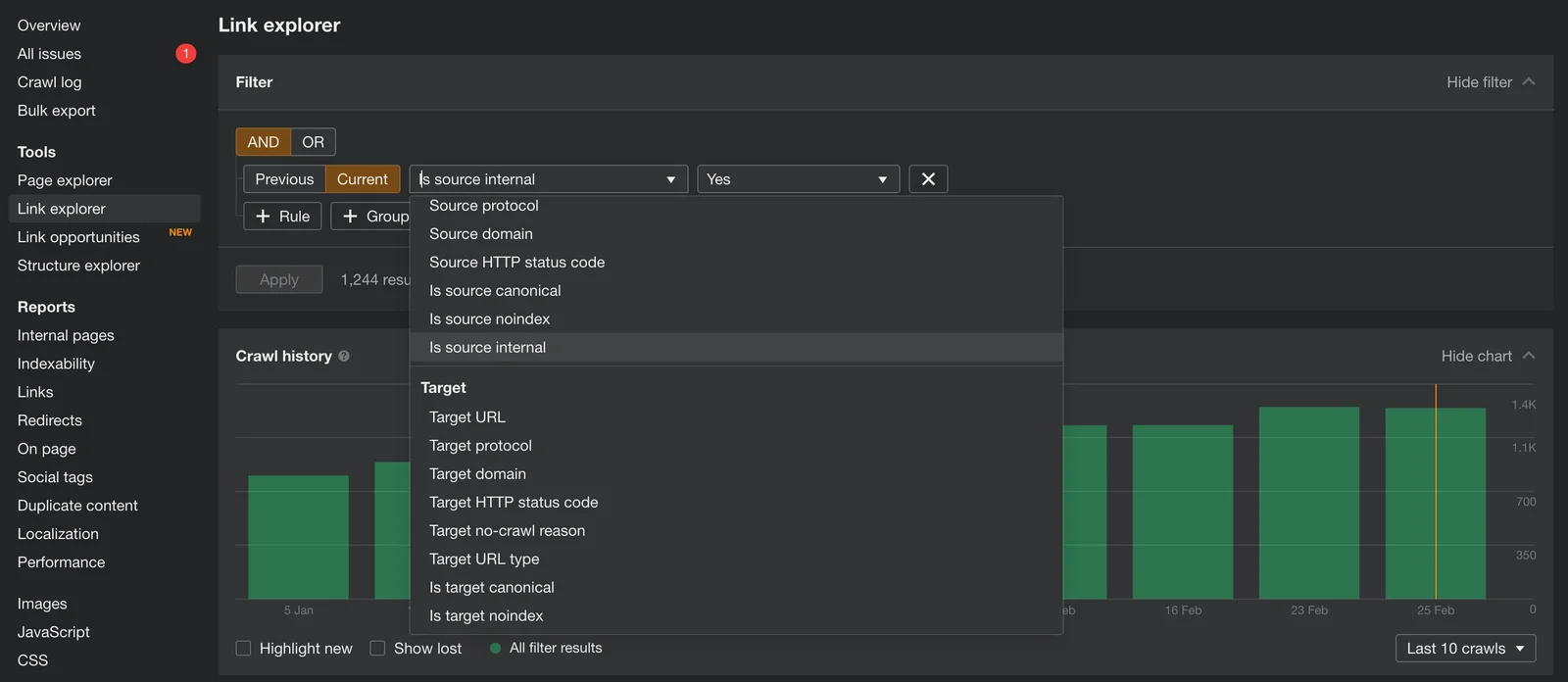Choose Target HTTP status code option
This screenshot has width=1568, height=682.
514,503
